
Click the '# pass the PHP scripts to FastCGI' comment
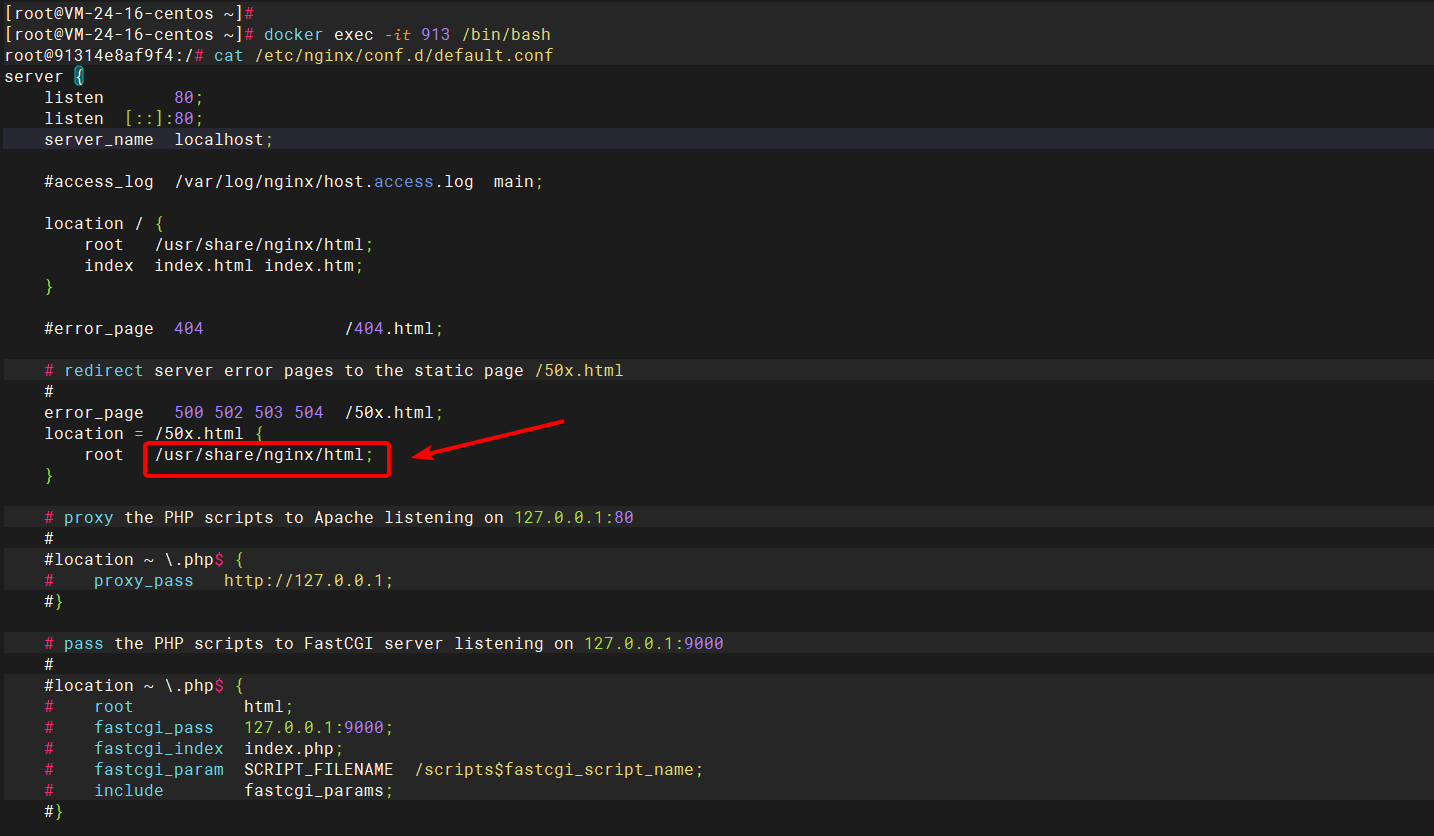[x=384, y=644]
